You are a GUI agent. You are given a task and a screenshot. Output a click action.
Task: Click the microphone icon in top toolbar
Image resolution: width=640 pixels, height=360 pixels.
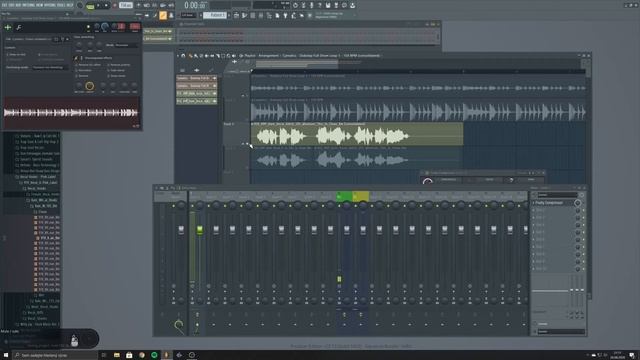(311, 5)
